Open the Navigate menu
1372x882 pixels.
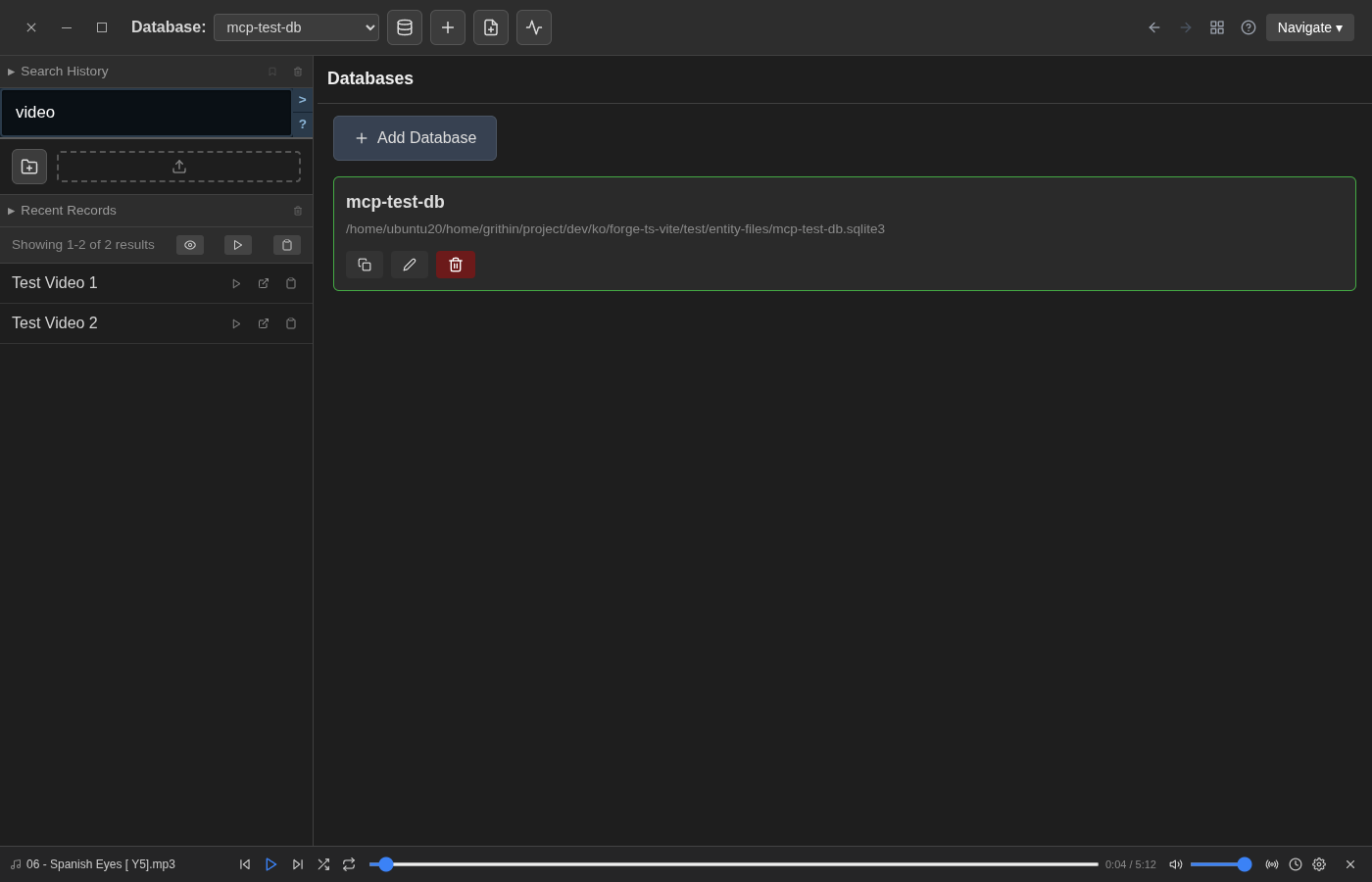[x=1309, y=27]
